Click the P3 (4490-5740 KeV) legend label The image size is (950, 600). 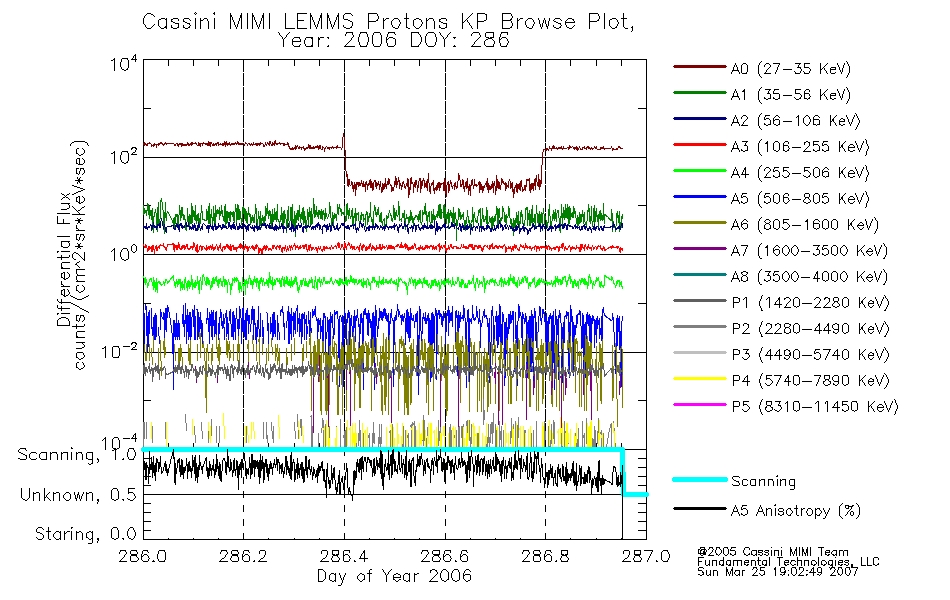click(811, 355)
